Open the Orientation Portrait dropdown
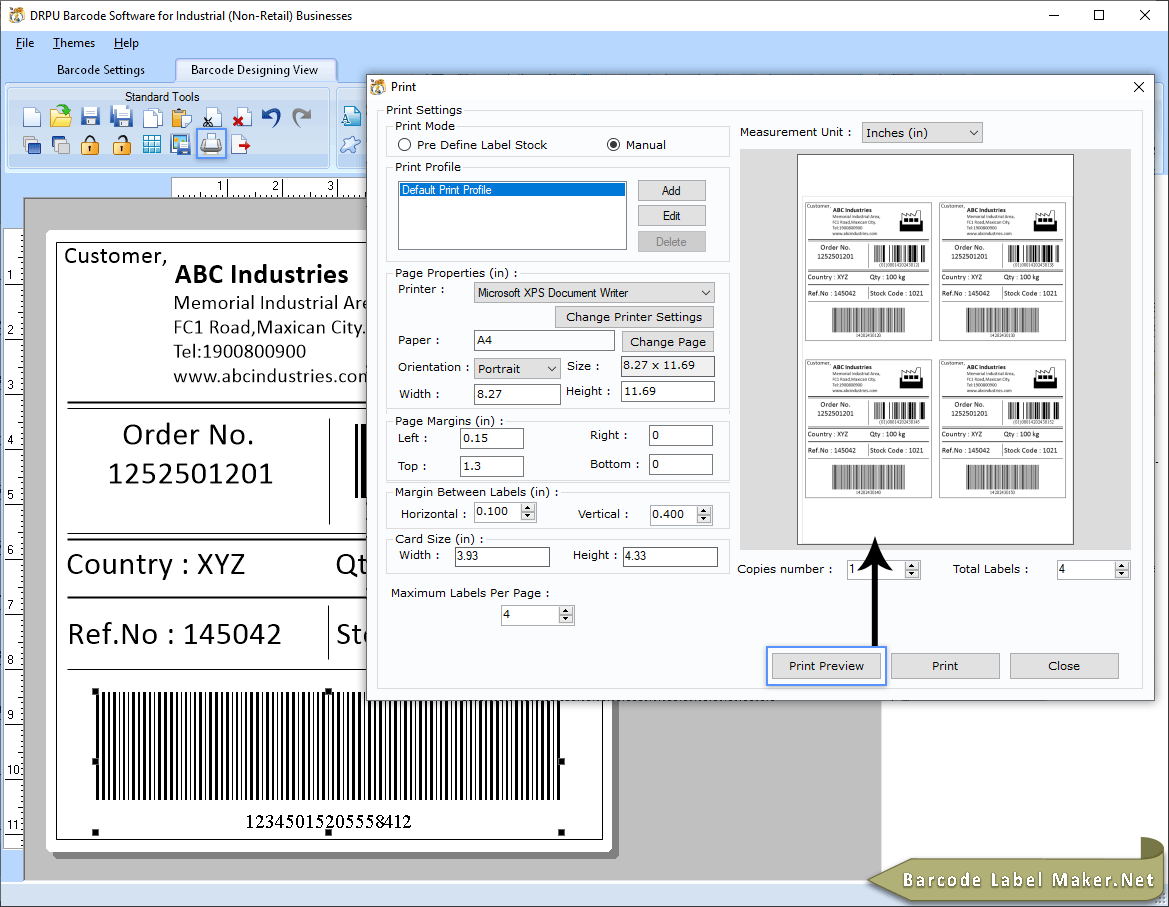 [517, 368]
